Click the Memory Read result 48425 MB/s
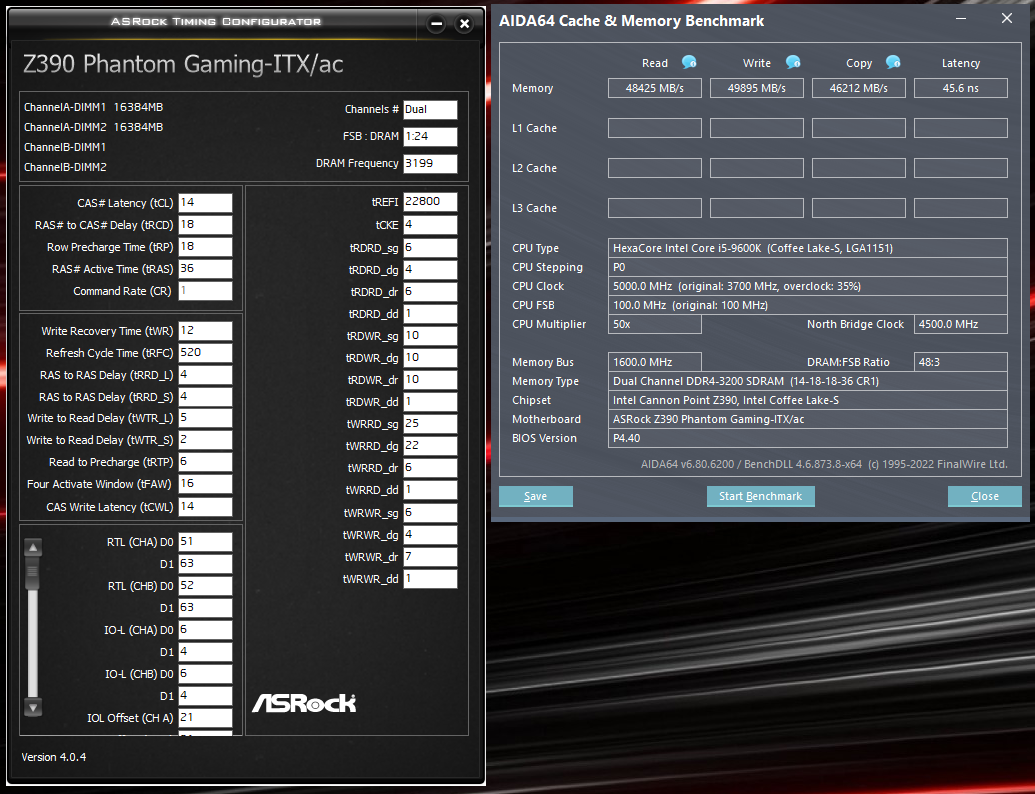The height and width of the screenshot is (794, 1035). click(x=655, y=88)
